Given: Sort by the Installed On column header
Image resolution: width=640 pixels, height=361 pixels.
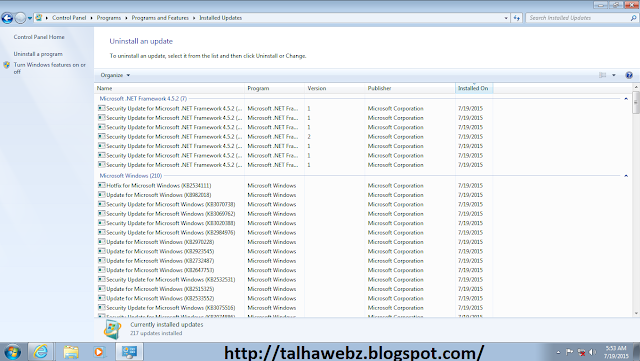Looking at the screenshot, I should tap(474, 88).
